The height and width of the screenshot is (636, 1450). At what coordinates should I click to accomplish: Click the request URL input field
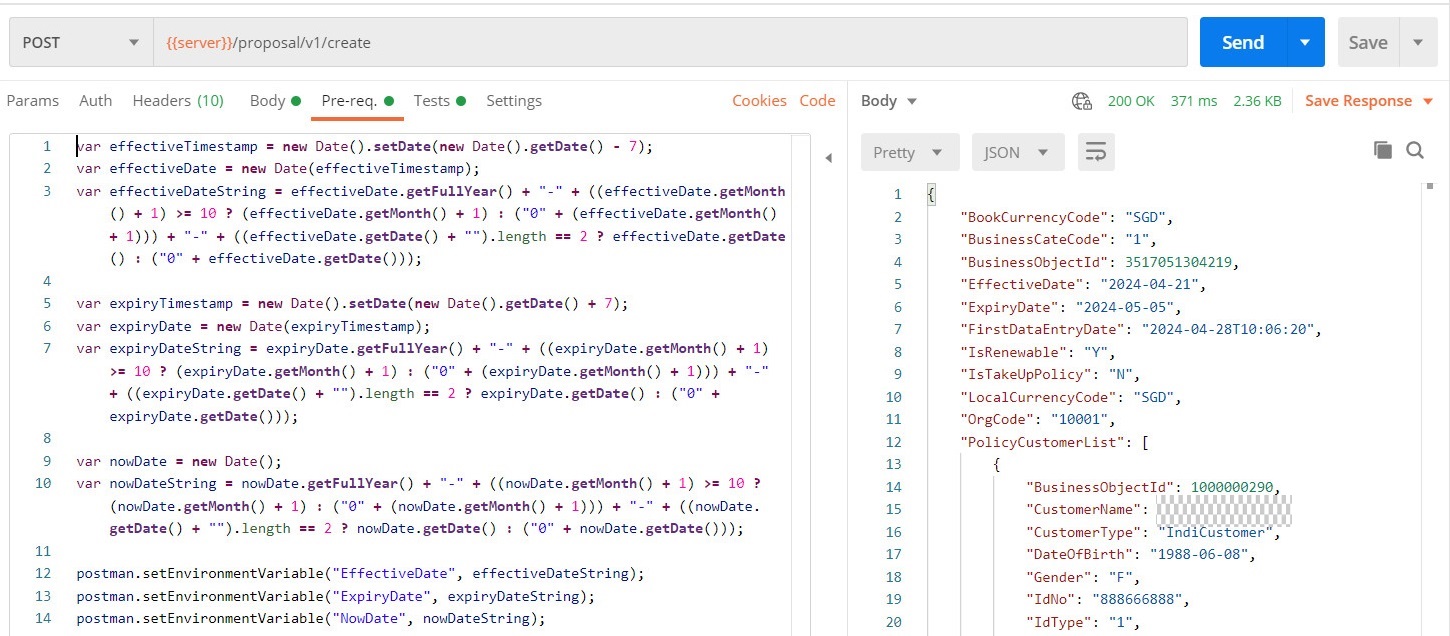pyautogui.click(x=670, y=43)
